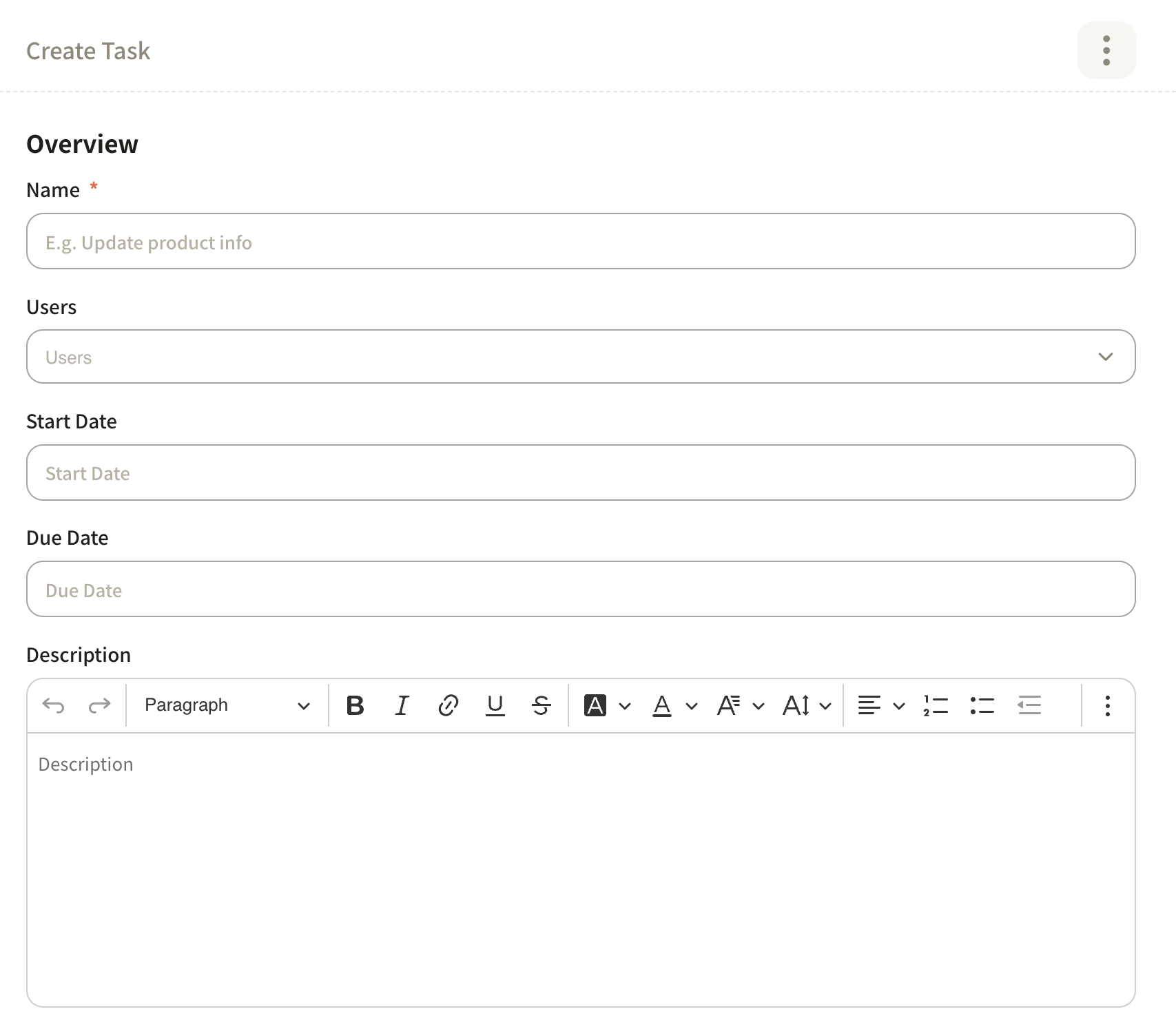Viewport: 1176px width, 1029px height.
Task: Open the font family dropdown
Action: click(740, 705)
